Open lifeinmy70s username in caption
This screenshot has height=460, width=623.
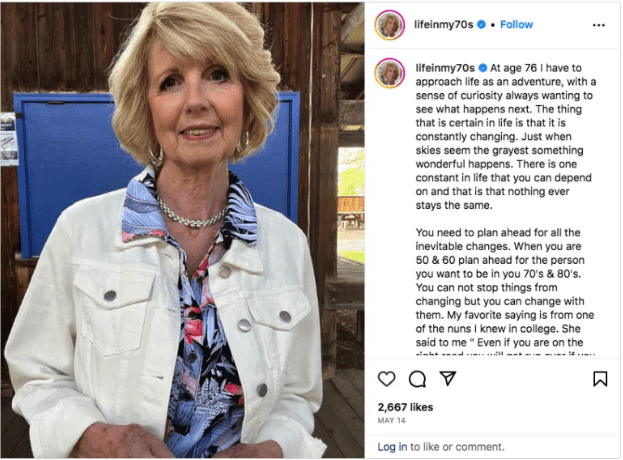click(445, 68)
